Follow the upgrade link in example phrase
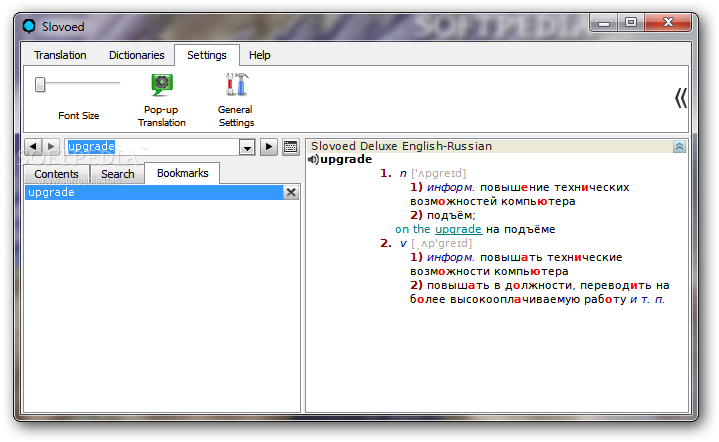This screenshot has height=442, width=719. (x=459, y=229)
